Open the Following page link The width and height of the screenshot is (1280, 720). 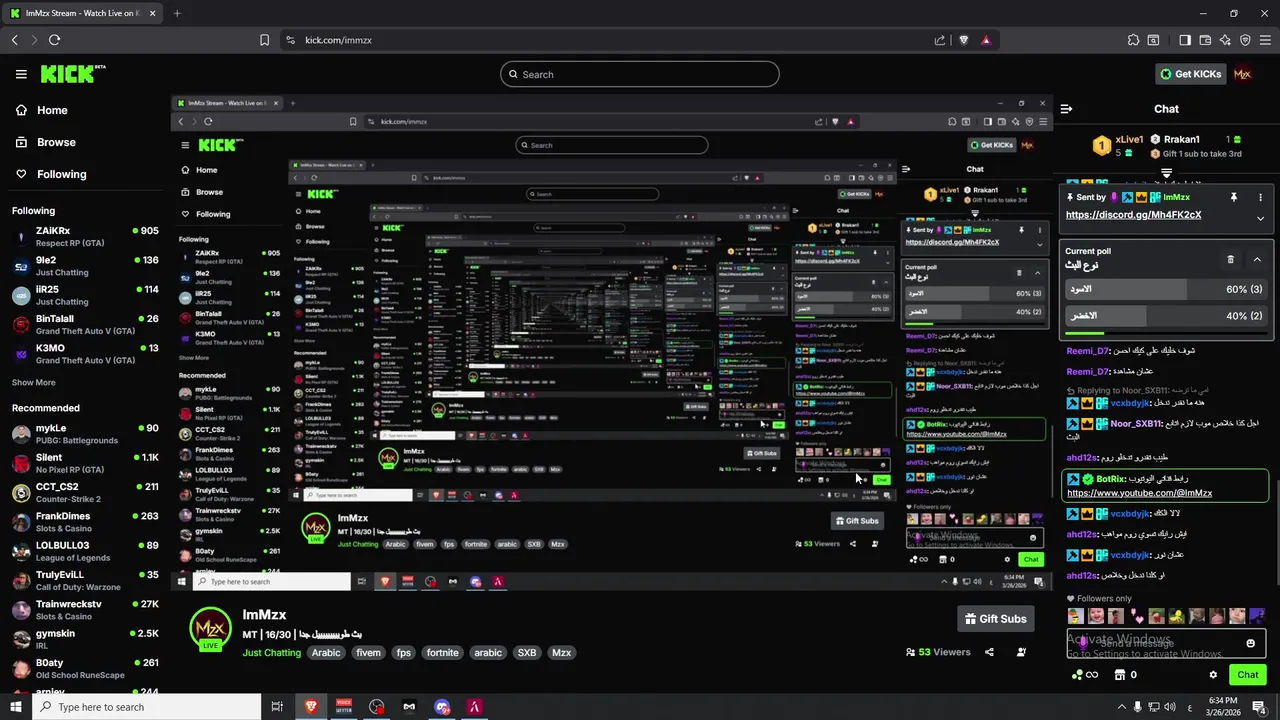pos(51,174)
